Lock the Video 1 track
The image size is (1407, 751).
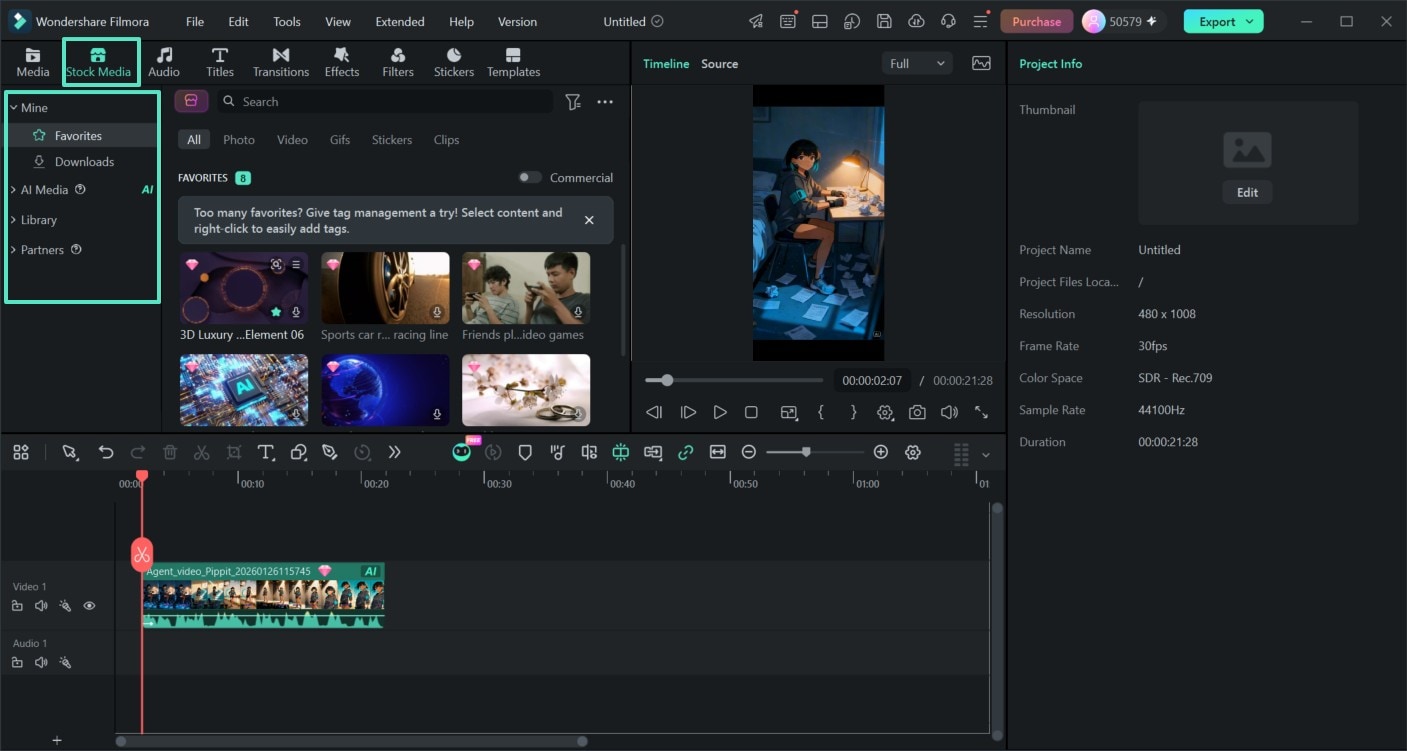coord(17,605)
